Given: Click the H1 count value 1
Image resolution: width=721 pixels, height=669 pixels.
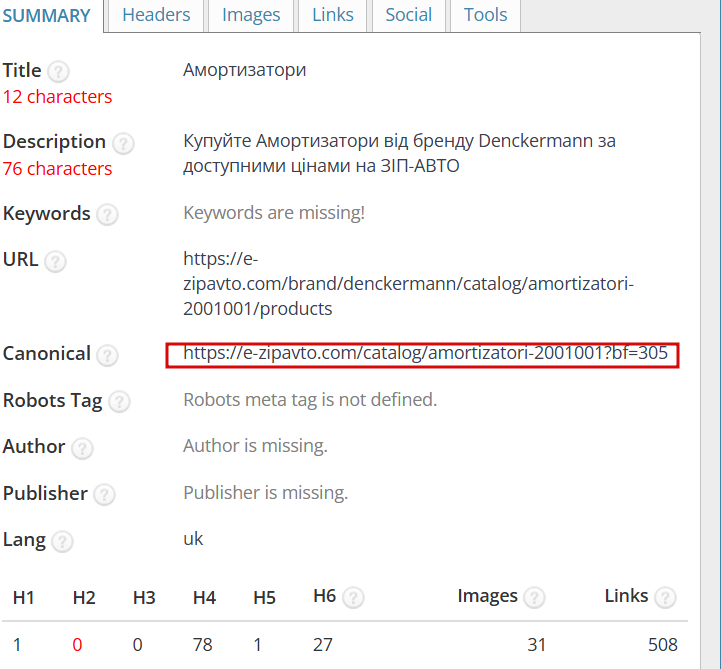Looking at the screenshot, I should coord(17,645).
